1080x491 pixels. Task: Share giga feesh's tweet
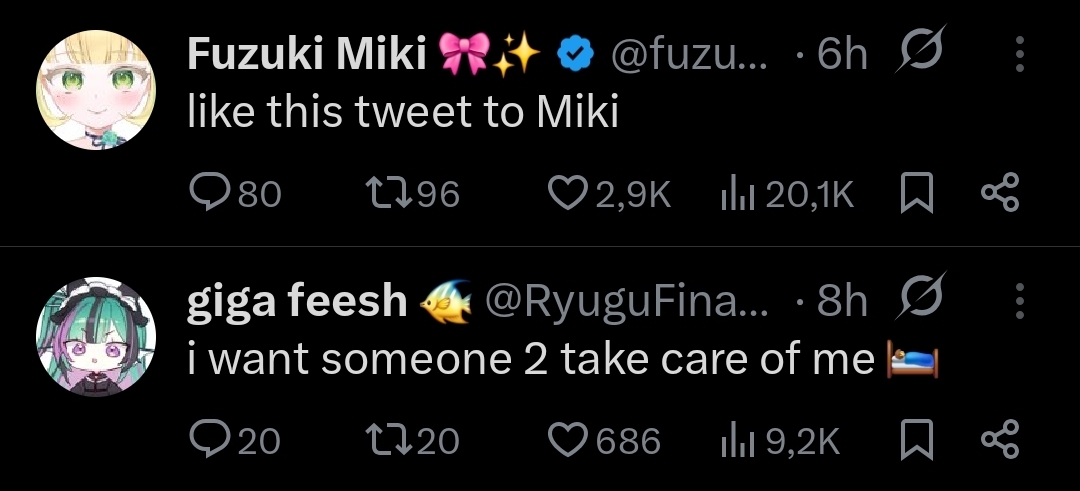click(998, 439)
